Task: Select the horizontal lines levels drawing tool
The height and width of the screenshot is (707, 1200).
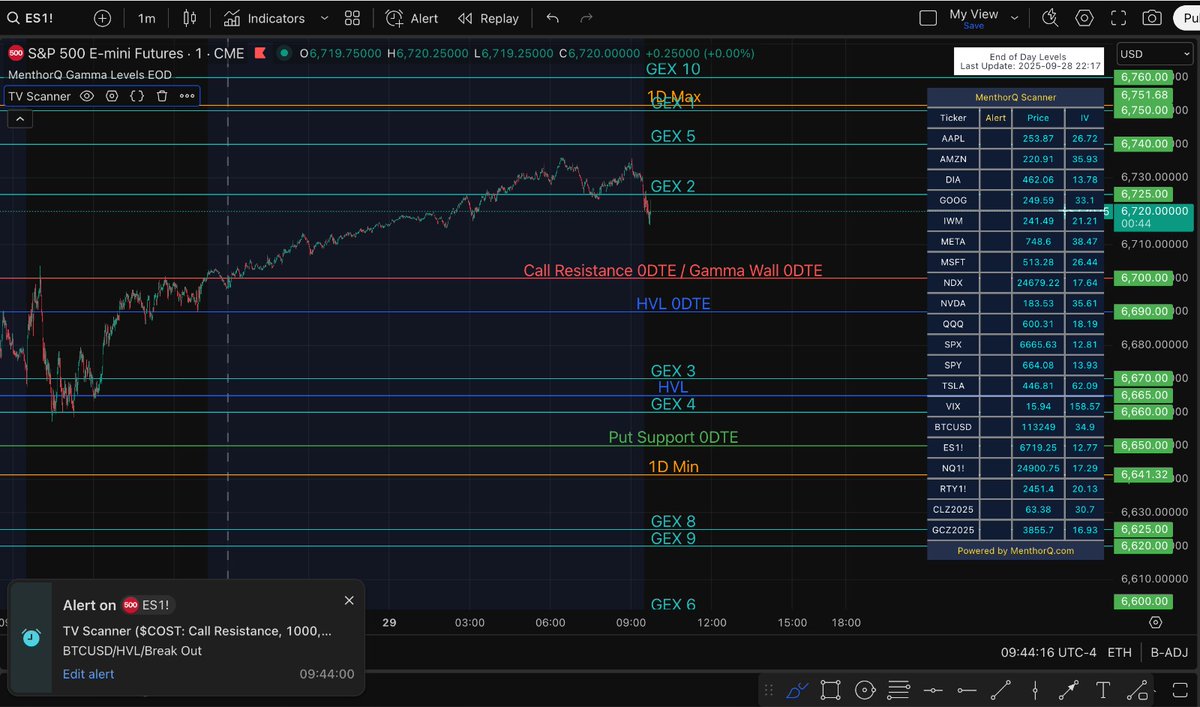Action: click(898, 690)
